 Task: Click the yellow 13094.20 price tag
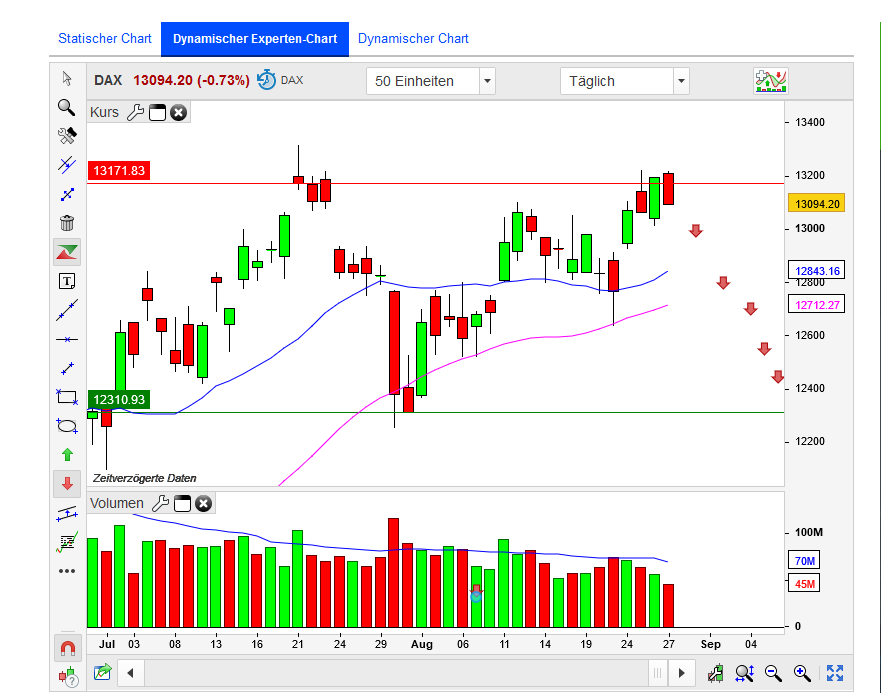pos(817,203)
